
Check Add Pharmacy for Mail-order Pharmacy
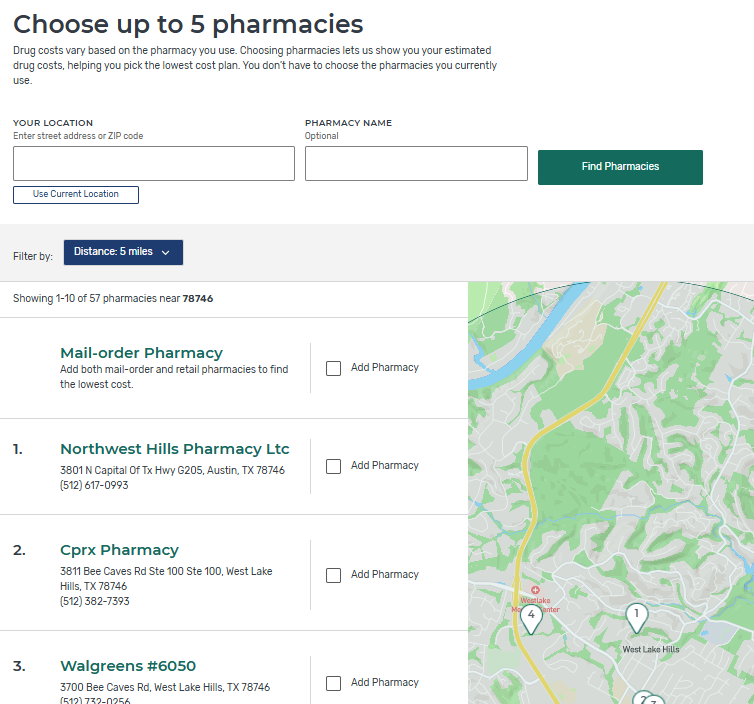[x=334, y=368]
